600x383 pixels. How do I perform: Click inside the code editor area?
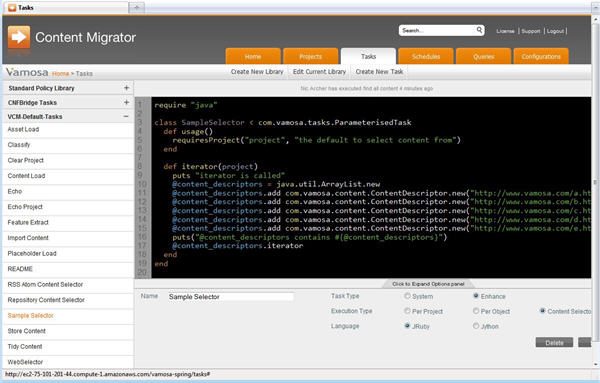click(x=370, y=187)
